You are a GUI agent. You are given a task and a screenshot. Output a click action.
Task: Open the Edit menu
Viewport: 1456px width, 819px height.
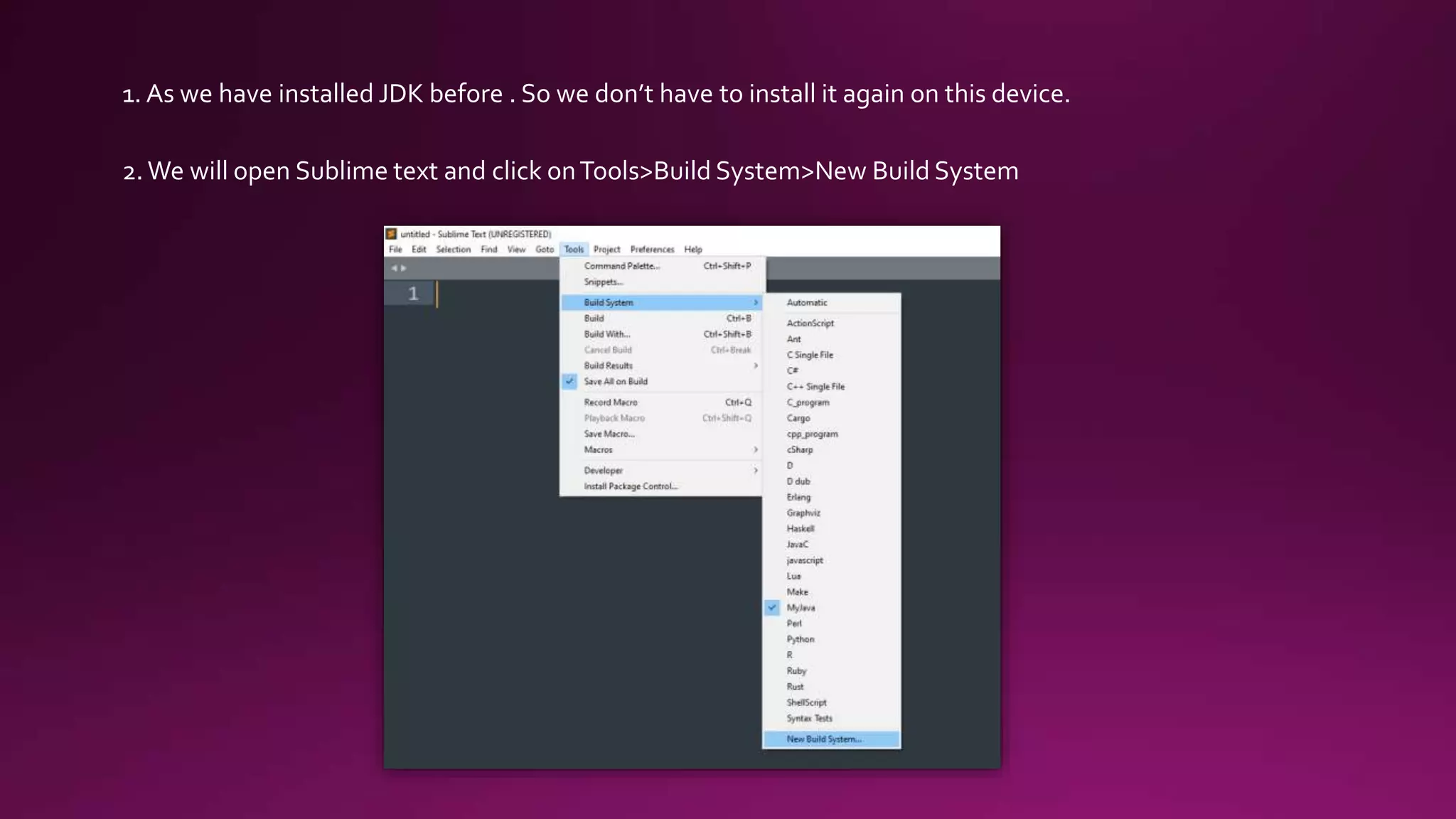pos(419,250)
